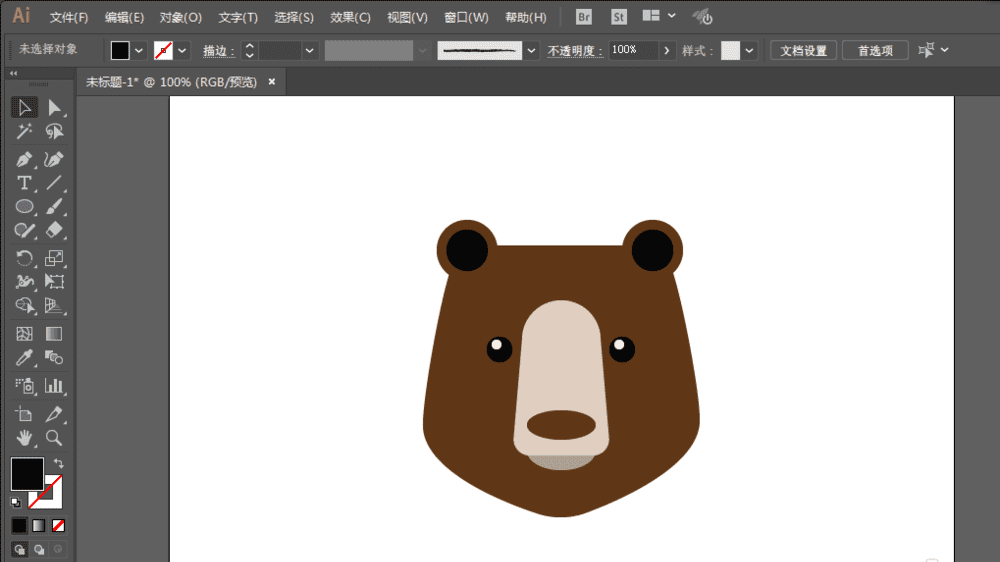
Task: Expand the brush definition dropdown
Action: (532, 50)
